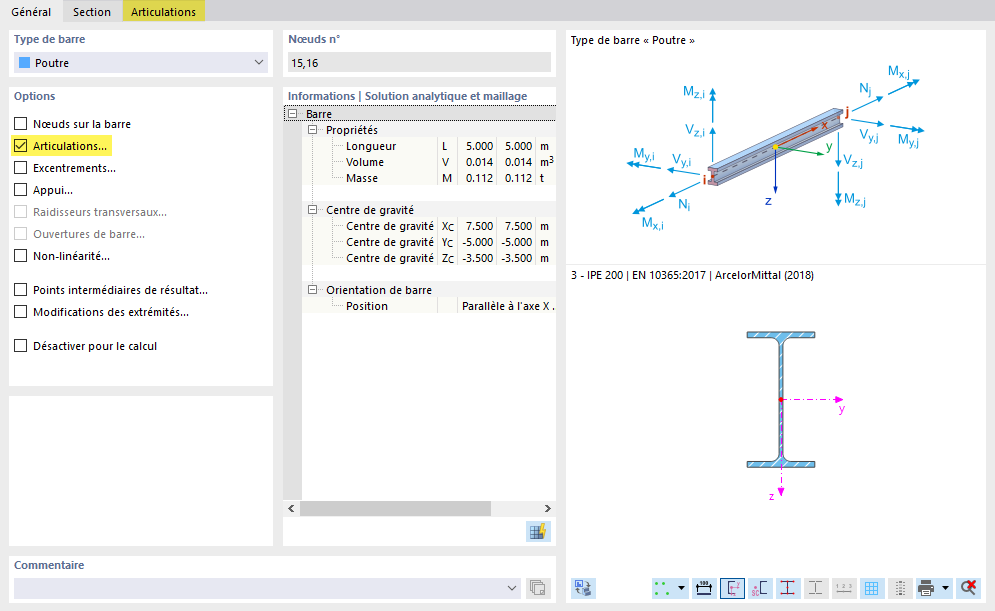This screenshot has height=611, width=995.
Task: Collapse the Propriétés group
Action: tap(312, 129)
